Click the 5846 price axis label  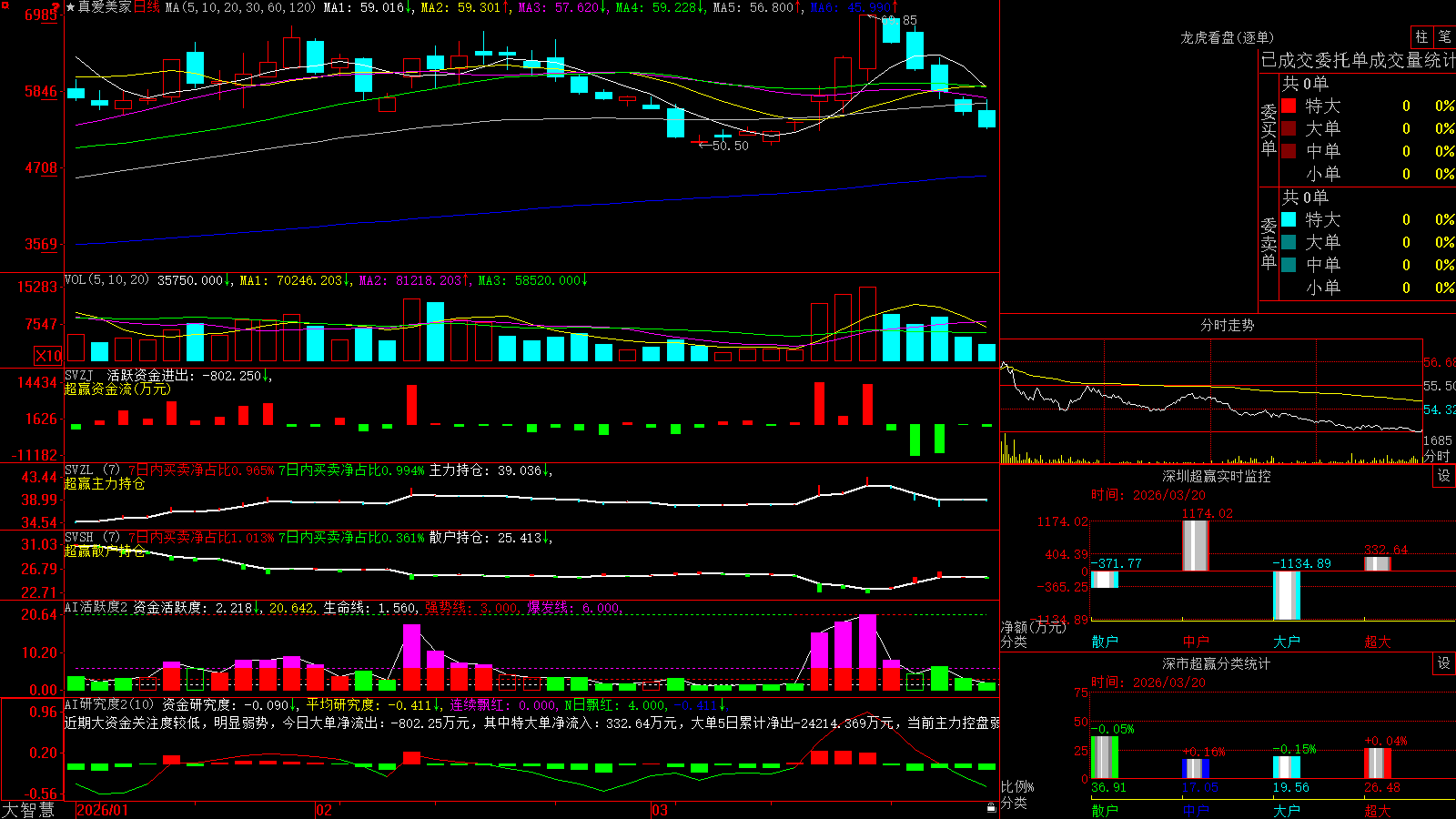click(41, 91)
